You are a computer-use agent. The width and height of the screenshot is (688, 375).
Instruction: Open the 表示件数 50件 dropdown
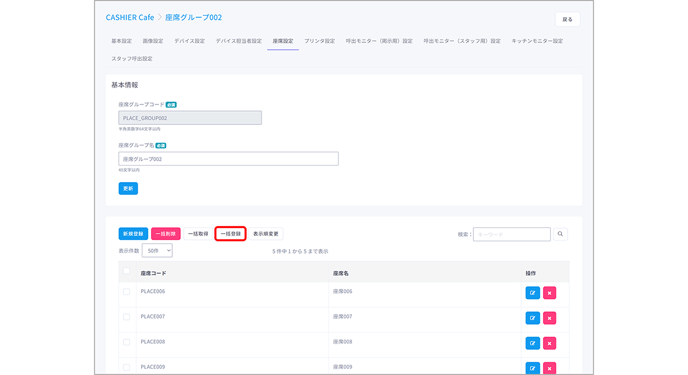point(157,251)
